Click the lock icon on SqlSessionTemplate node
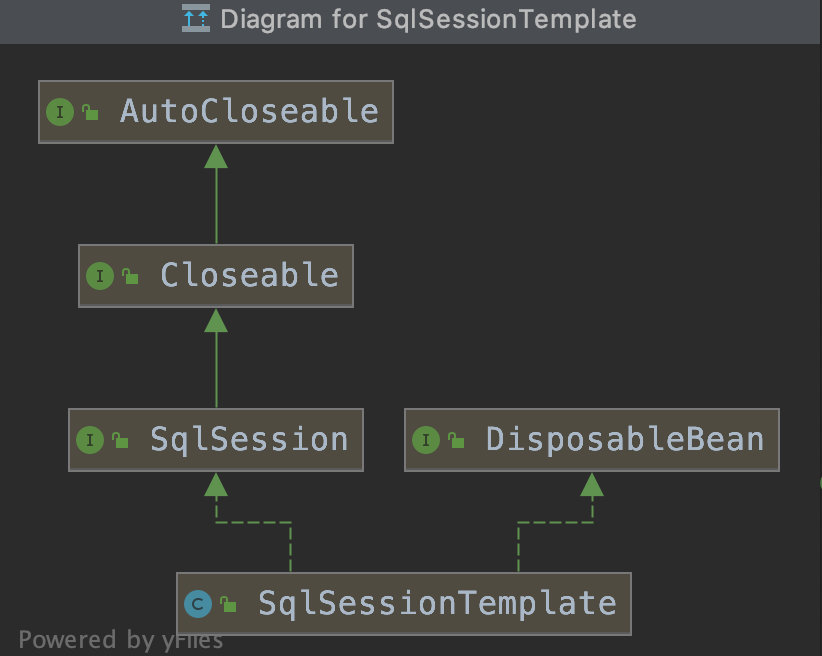822x656 pixels. click(x=227, y=603)
